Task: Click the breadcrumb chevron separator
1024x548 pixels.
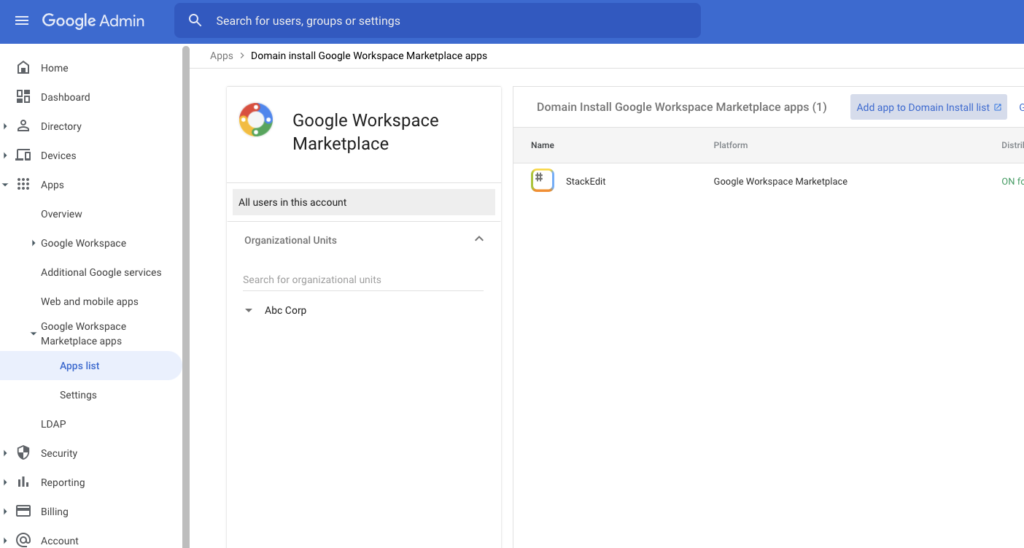Action: (x=242, y=56)
